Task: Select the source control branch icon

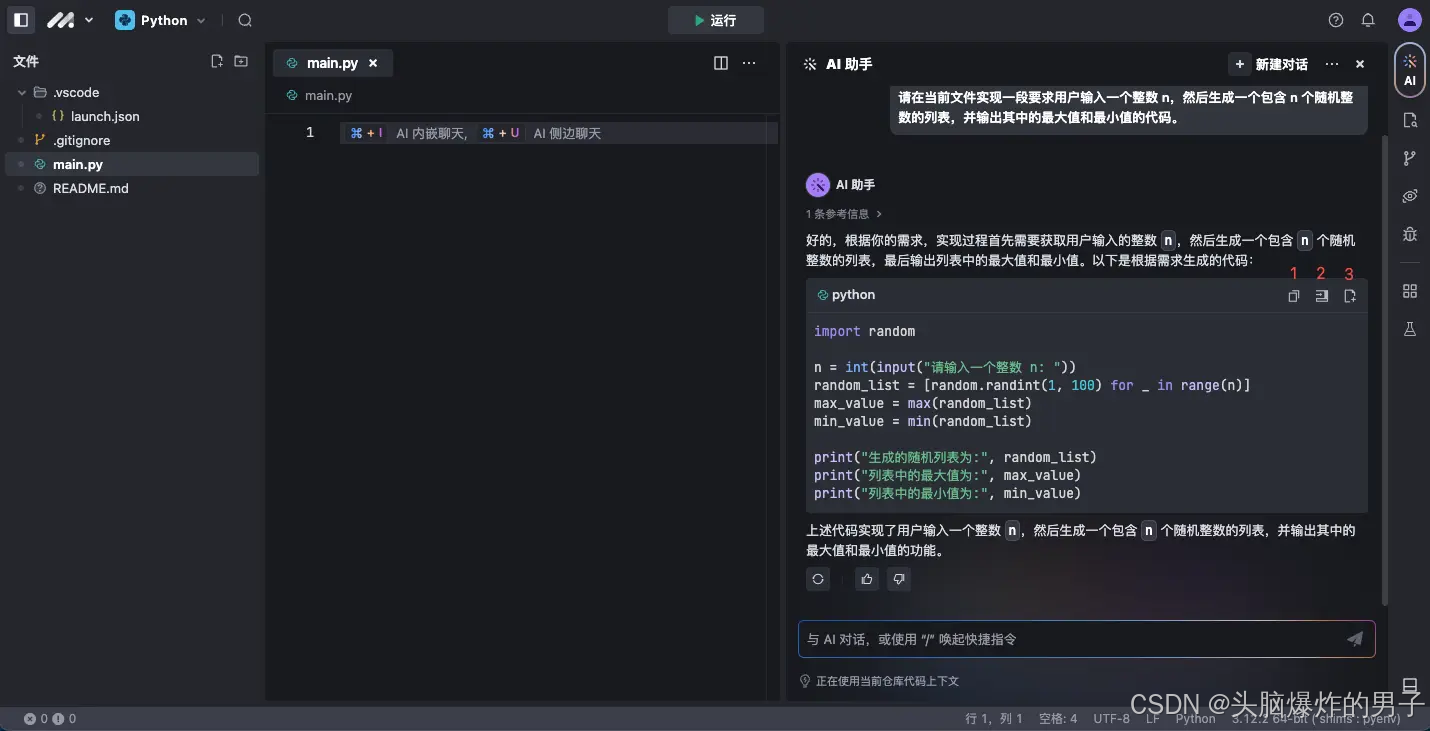Action: click(1410, 157)
